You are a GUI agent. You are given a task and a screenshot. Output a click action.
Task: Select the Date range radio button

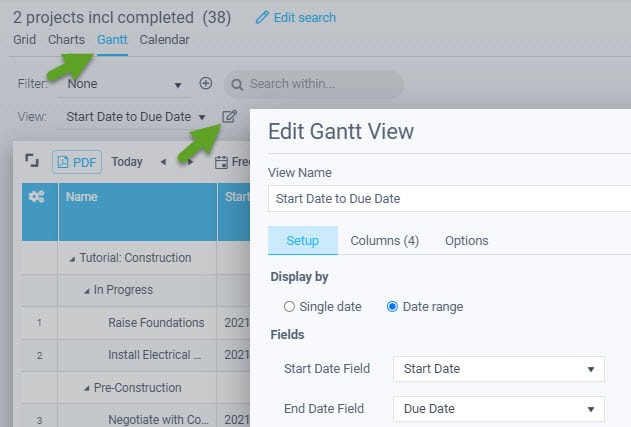[392, 307]
